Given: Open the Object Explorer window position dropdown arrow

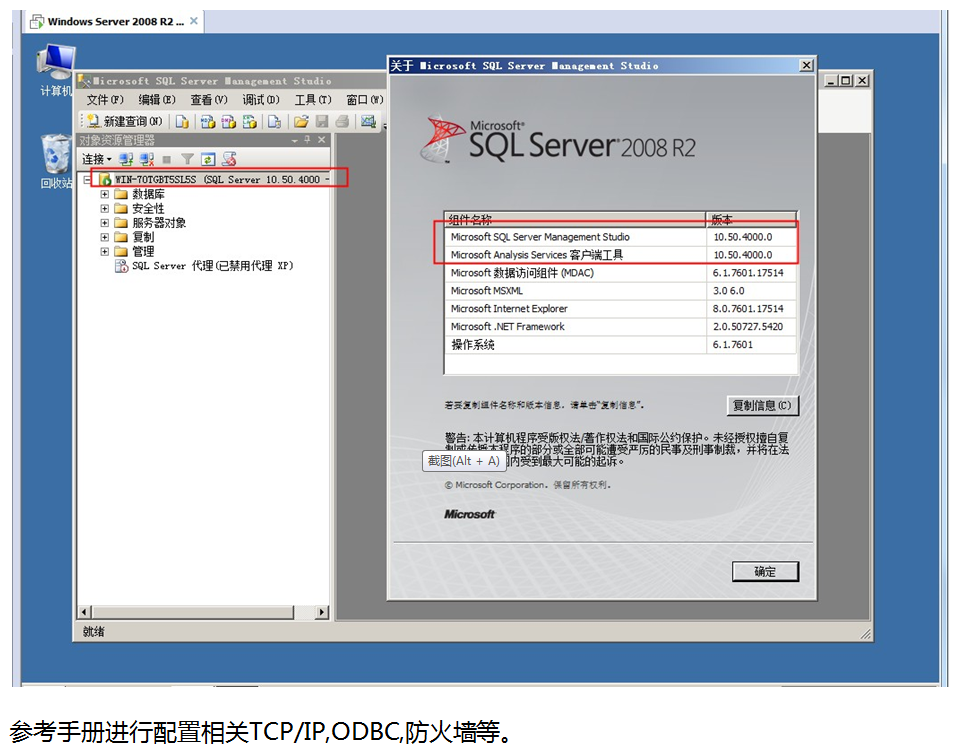Looking at the screenshot, I should [294, 140].
